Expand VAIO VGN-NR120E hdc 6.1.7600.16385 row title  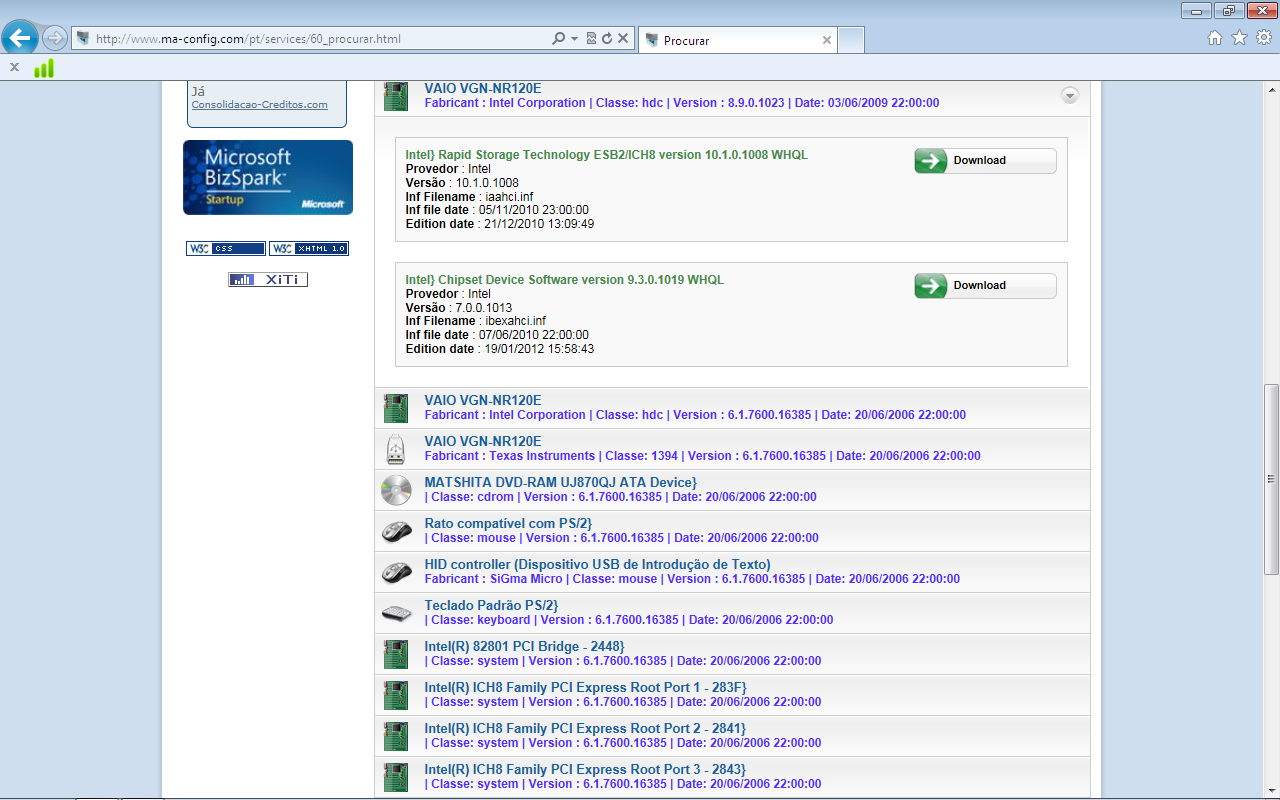[483, 400]
